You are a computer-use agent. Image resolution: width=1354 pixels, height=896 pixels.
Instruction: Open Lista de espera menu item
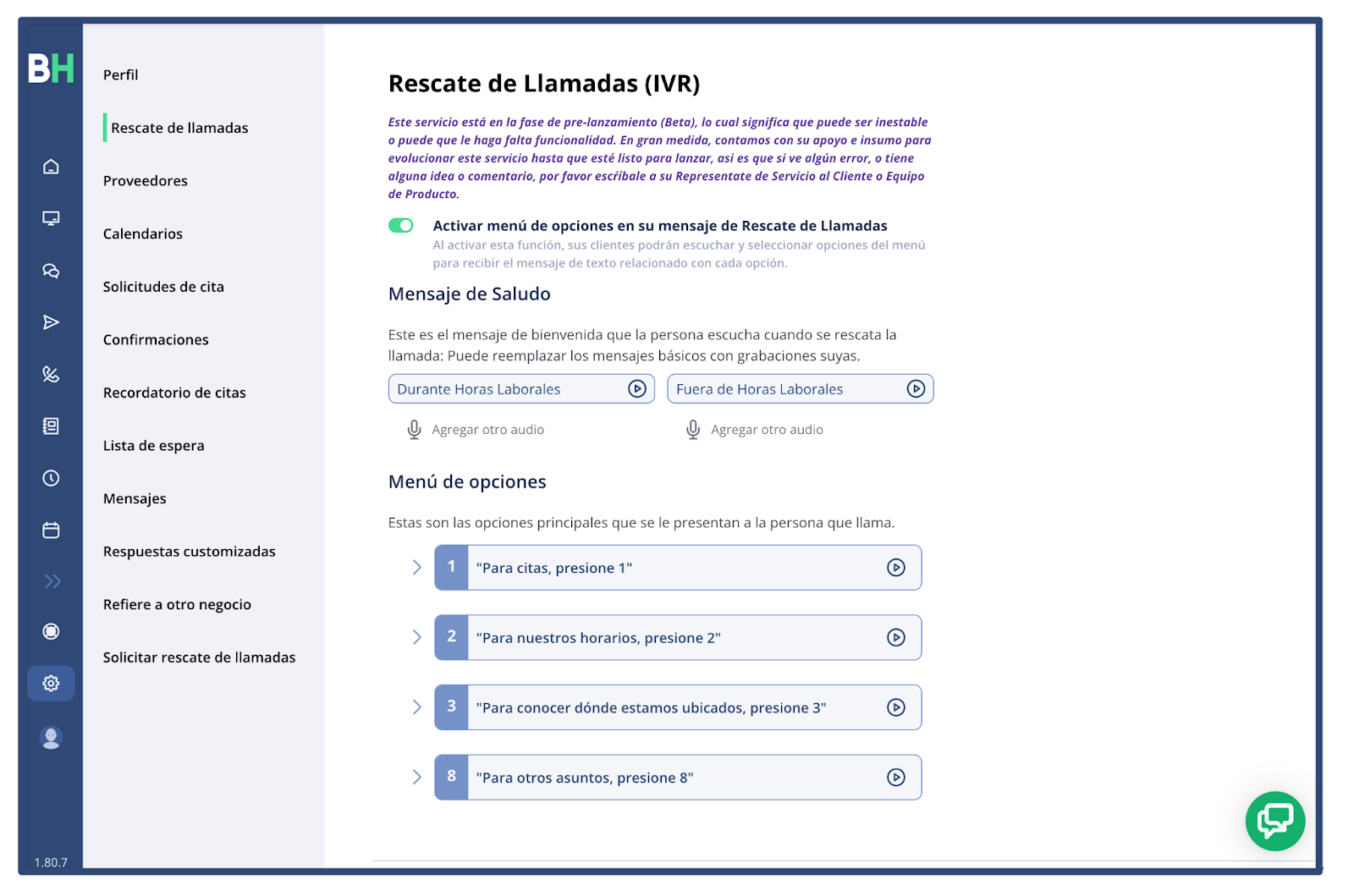click(x=154, y=446)
